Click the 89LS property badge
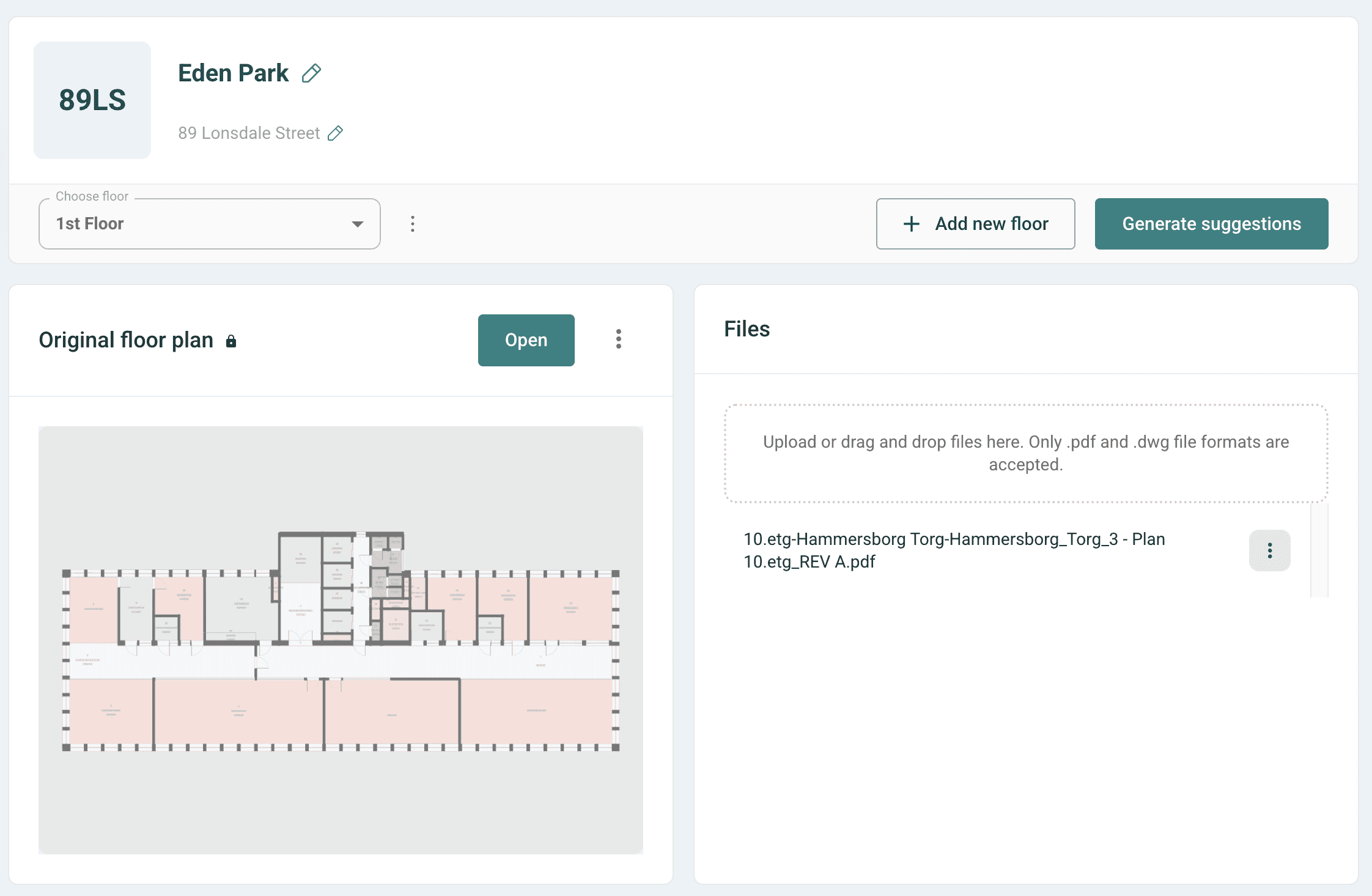The image size is (1372, 896). click(92, 100)
